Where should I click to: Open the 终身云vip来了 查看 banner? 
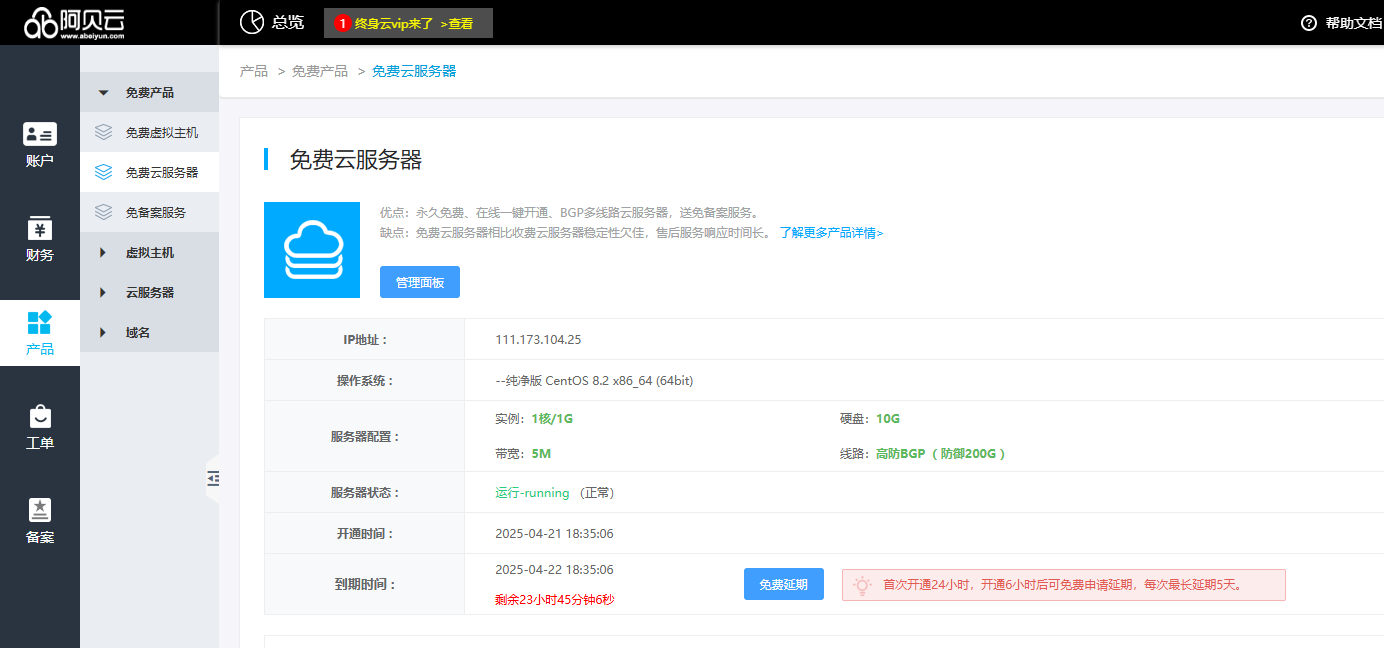point(408,23)
